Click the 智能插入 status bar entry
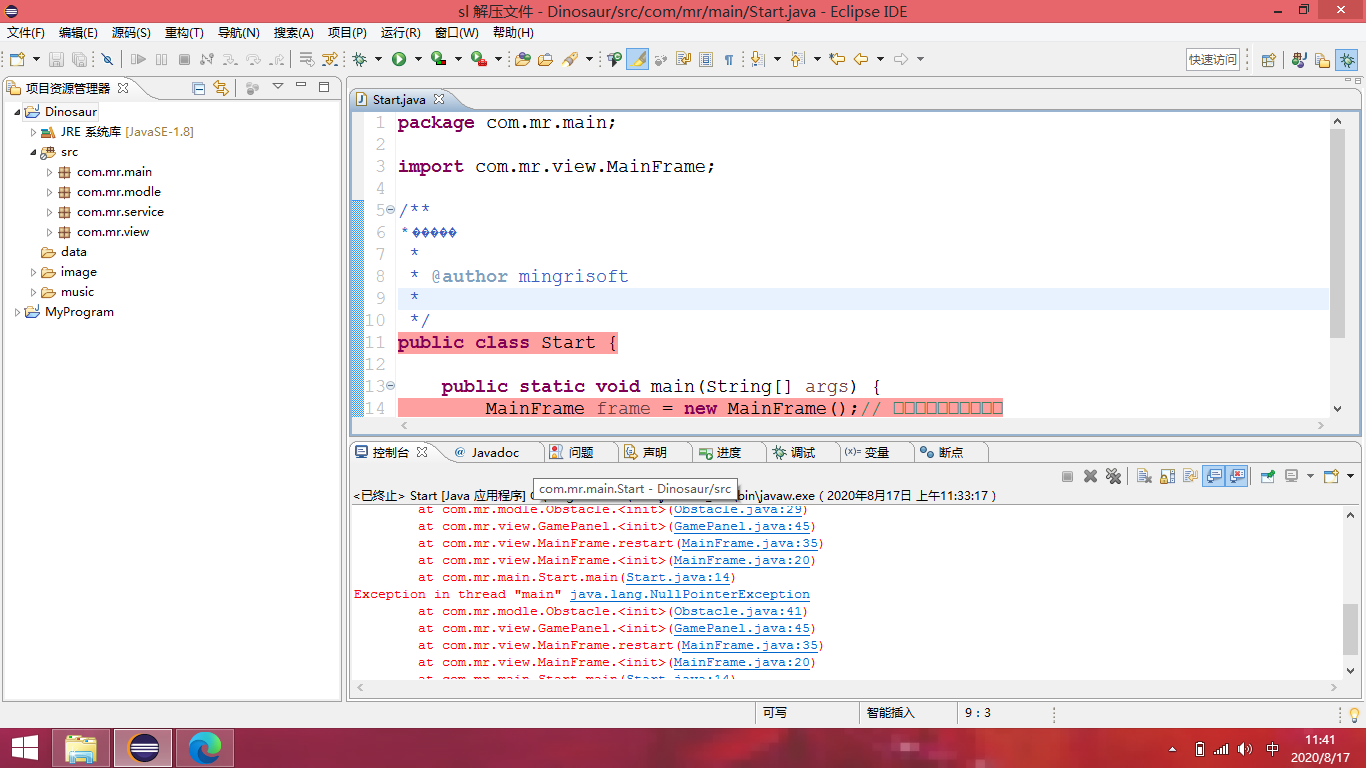The height and width of the screenshot is (768, 1366). coord(891,713)
